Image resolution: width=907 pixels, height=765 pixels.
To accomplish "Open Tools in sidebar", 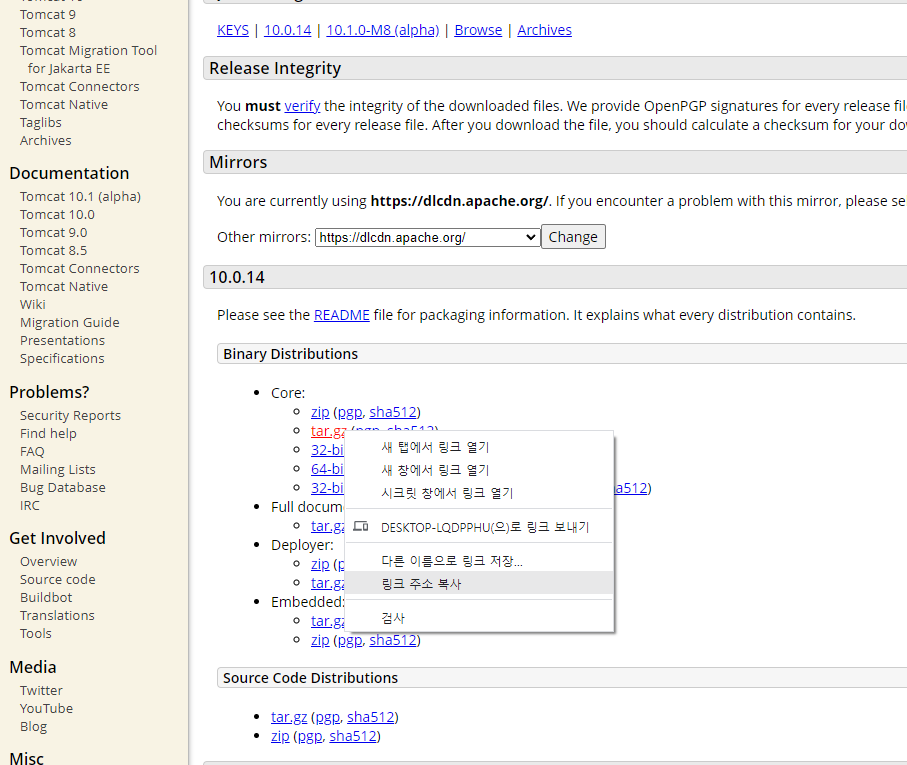I will (35, 633).
